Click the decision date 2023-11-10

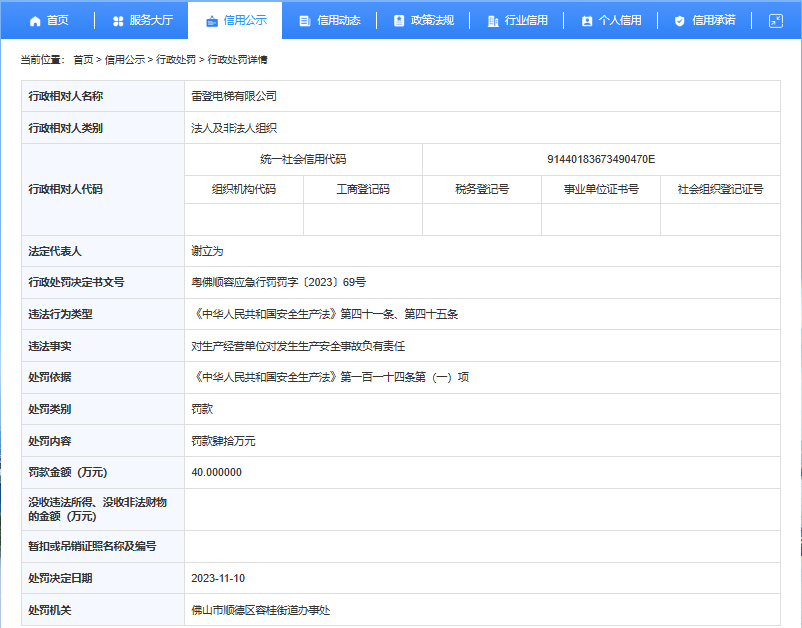(218, 578)
